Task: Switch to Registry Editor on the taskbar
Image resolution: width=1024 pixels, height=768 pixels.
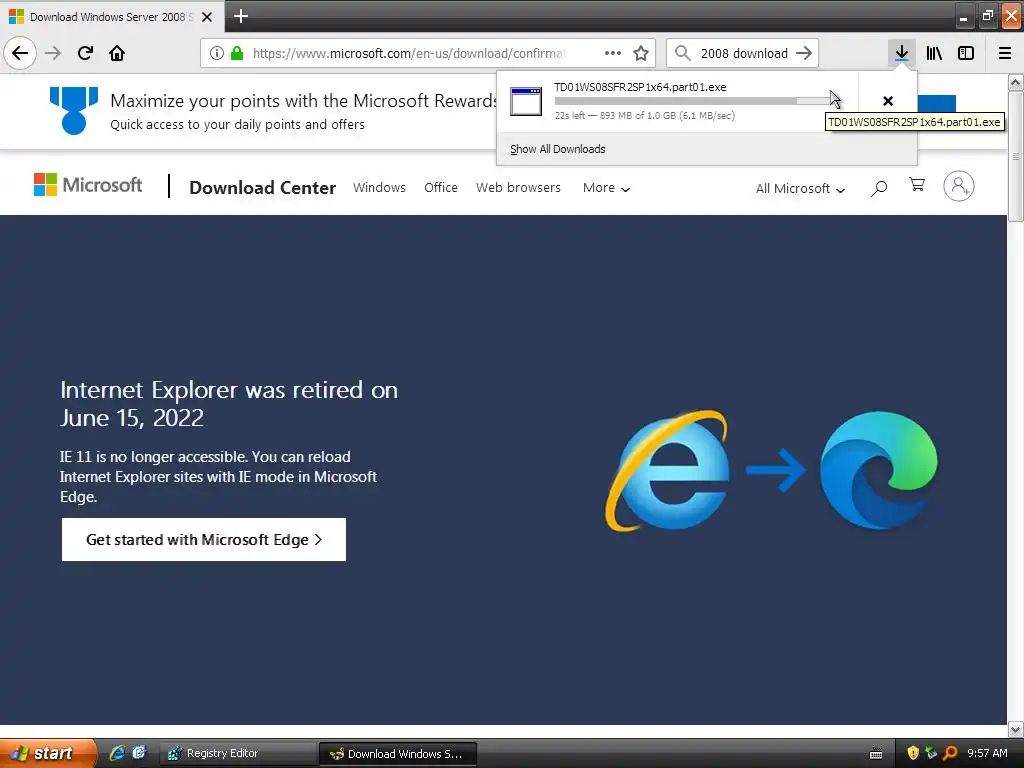Action: (x=236, y=754)
